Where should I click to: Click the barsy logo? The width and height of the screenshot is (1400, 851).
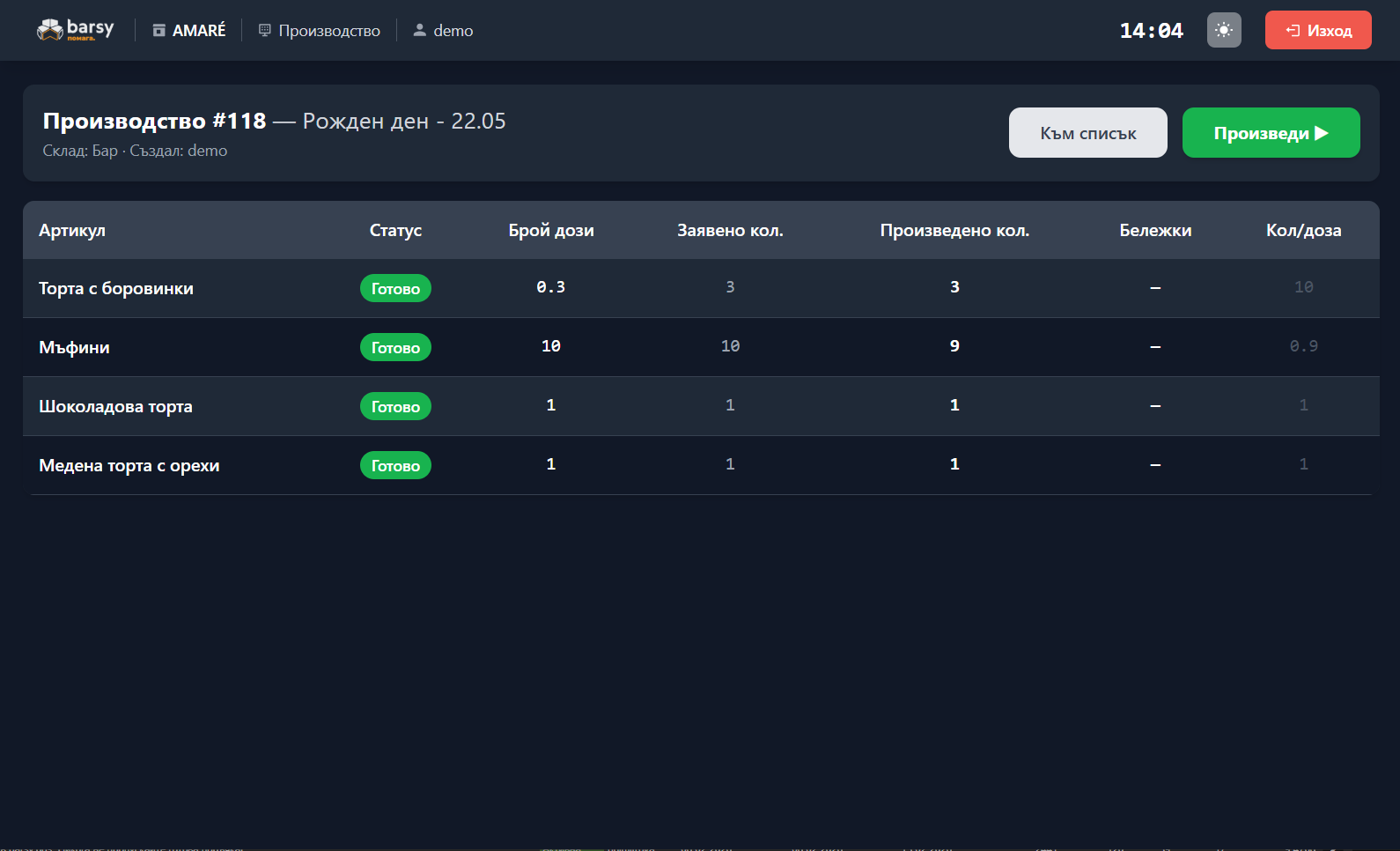click(75, 30)
